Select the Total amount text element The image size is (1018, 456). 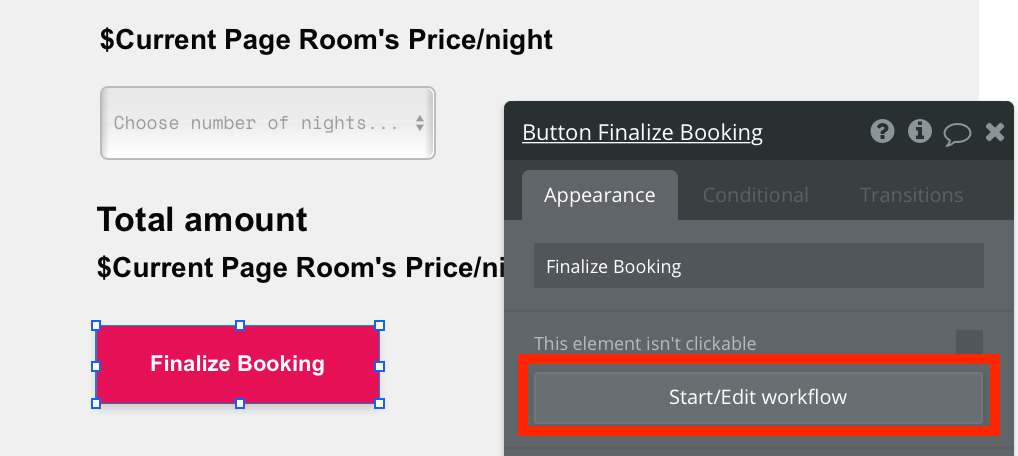202,220
